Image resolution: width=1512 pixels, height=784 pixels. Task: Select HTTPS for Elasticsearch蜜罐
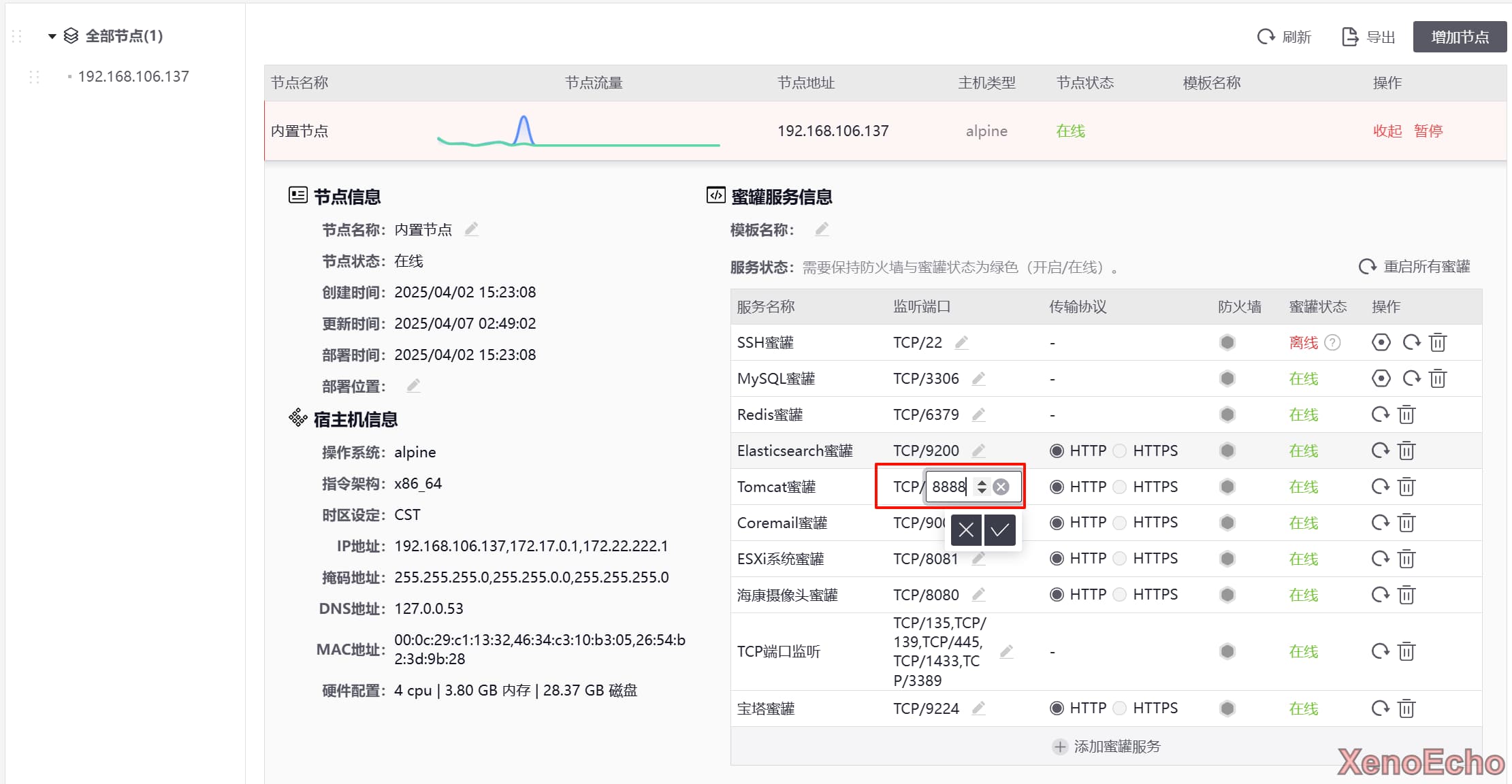tap(1120, 451)
